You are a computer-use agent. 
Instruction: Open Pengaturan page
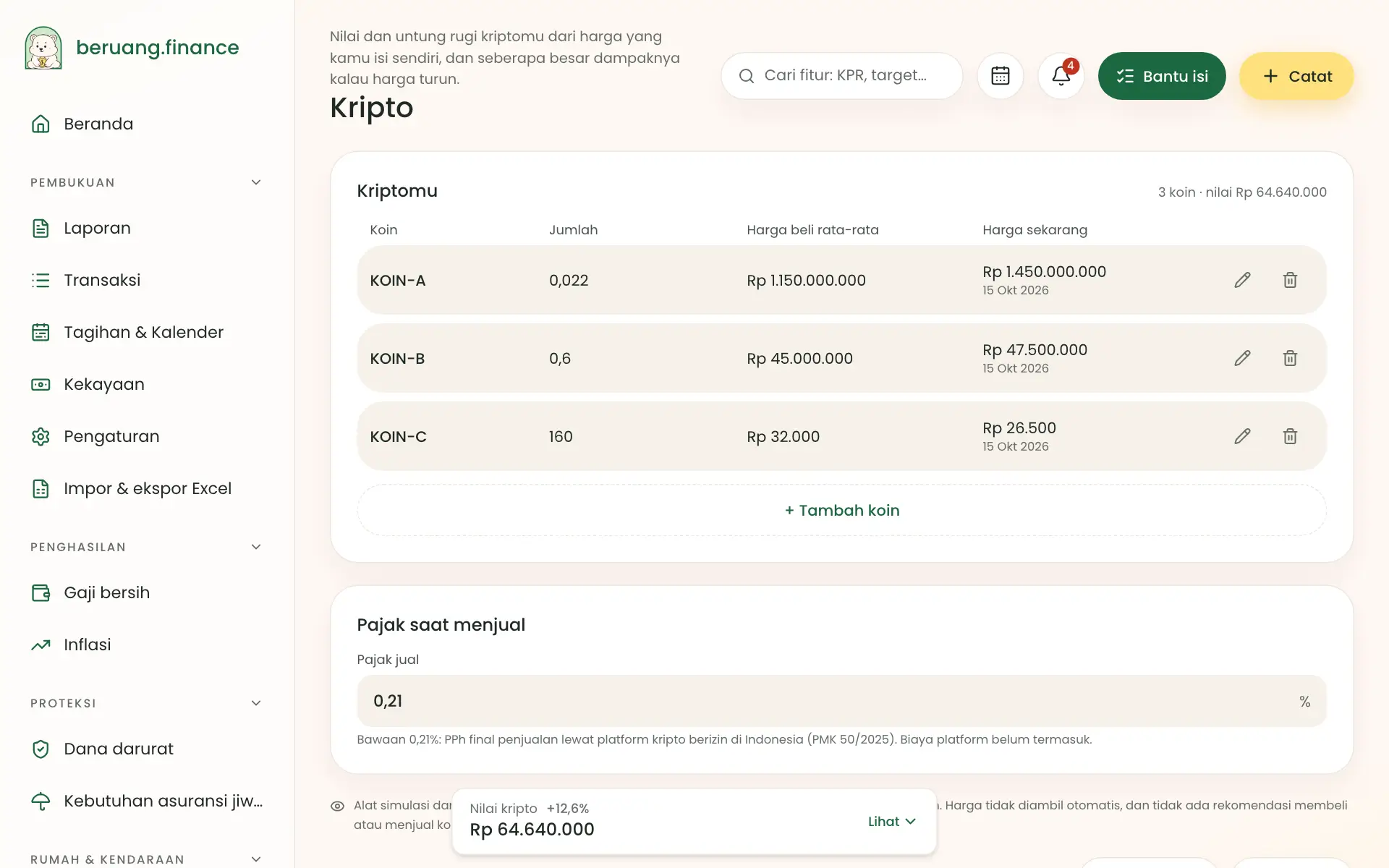click(x=147, y=436)
